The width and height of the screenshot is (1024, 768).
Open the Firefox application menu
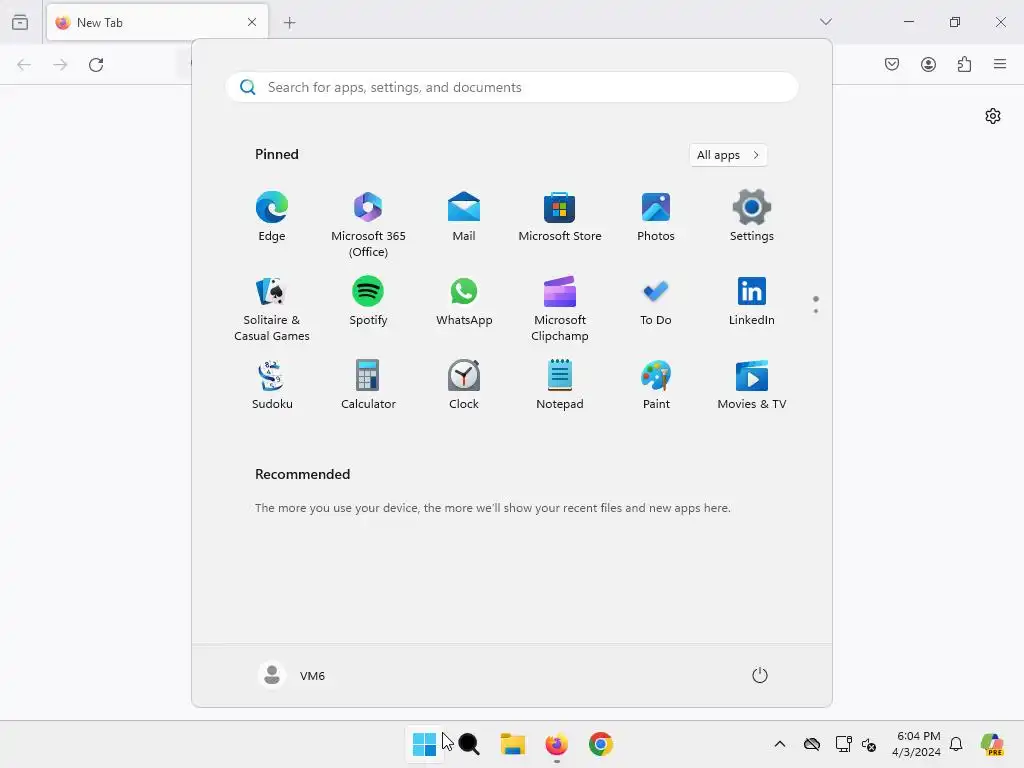[x=1000, y=64]
